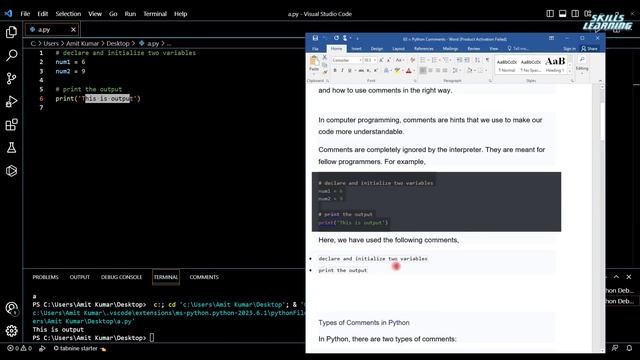Toggle Strikethrough in Word ribbon
640x360 pixels.
click(x=361, y=71)
